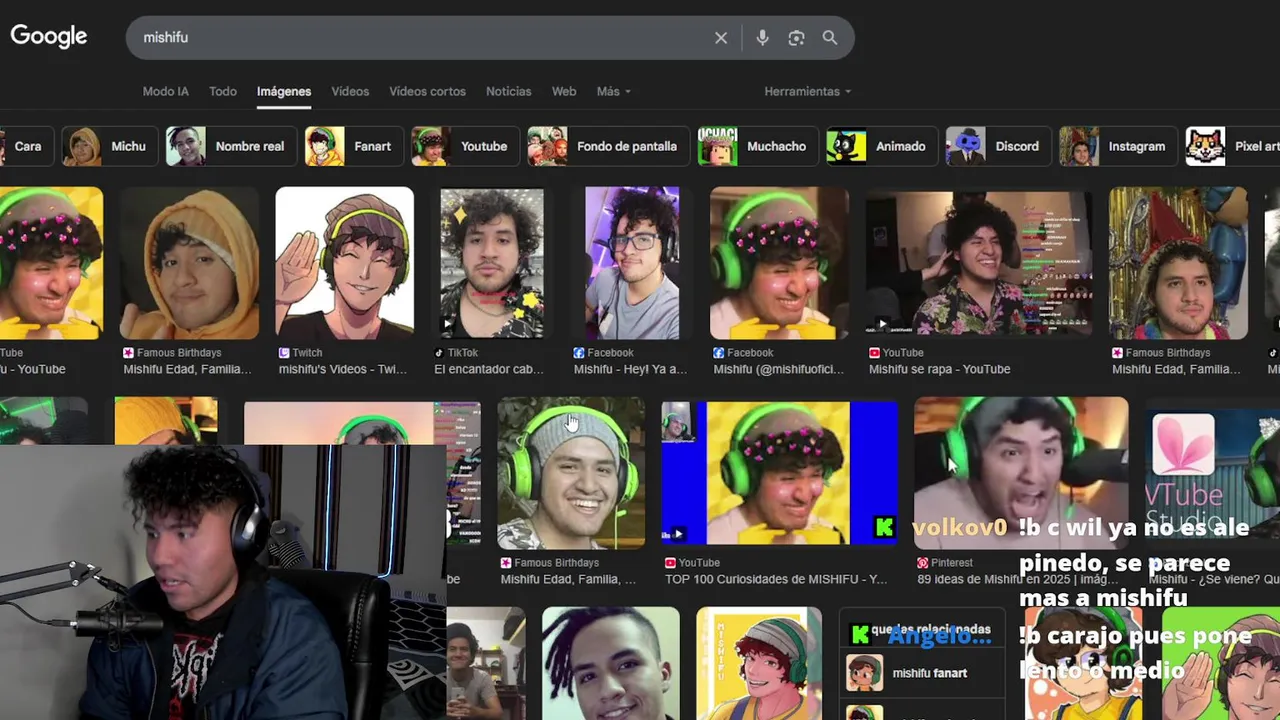This screenshot has width=1280, height=720.
Task: Open Mishifu se rapa - YouTube link
Action: 939,369
